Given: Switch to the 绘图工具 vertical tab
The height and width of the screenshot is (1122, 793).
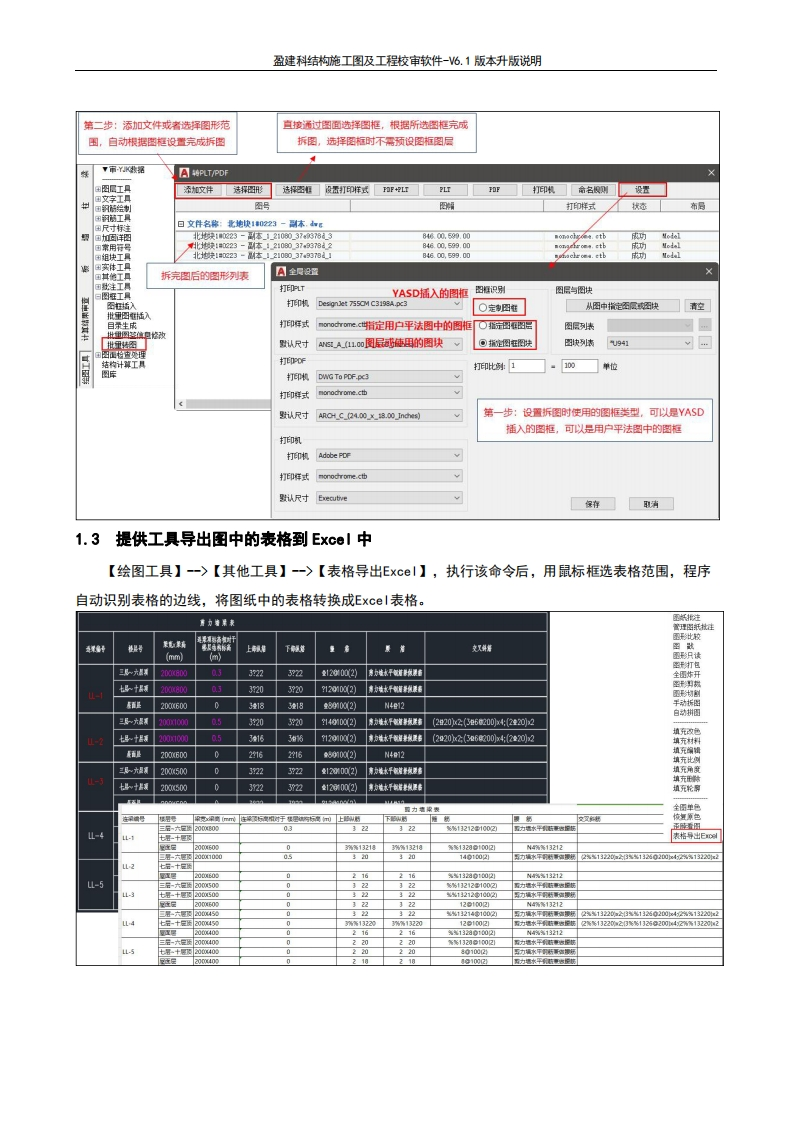Looking at the screenshot, I should [x=85, y=369].
